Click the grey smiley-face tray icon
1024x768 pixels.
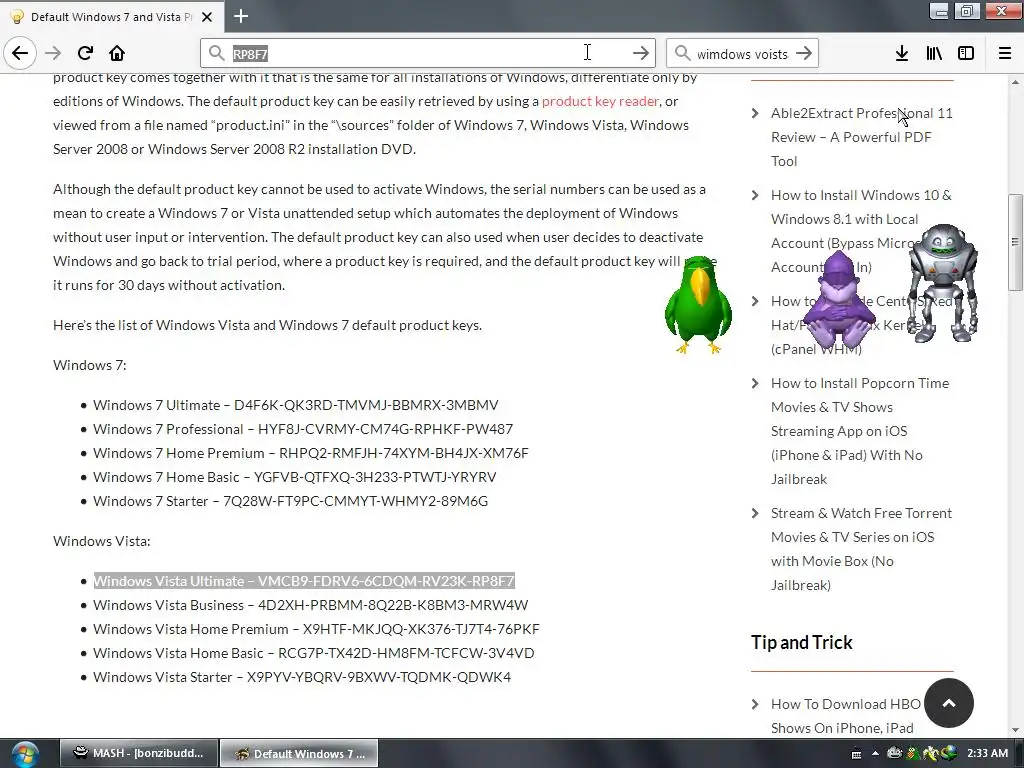click(895, 753)
